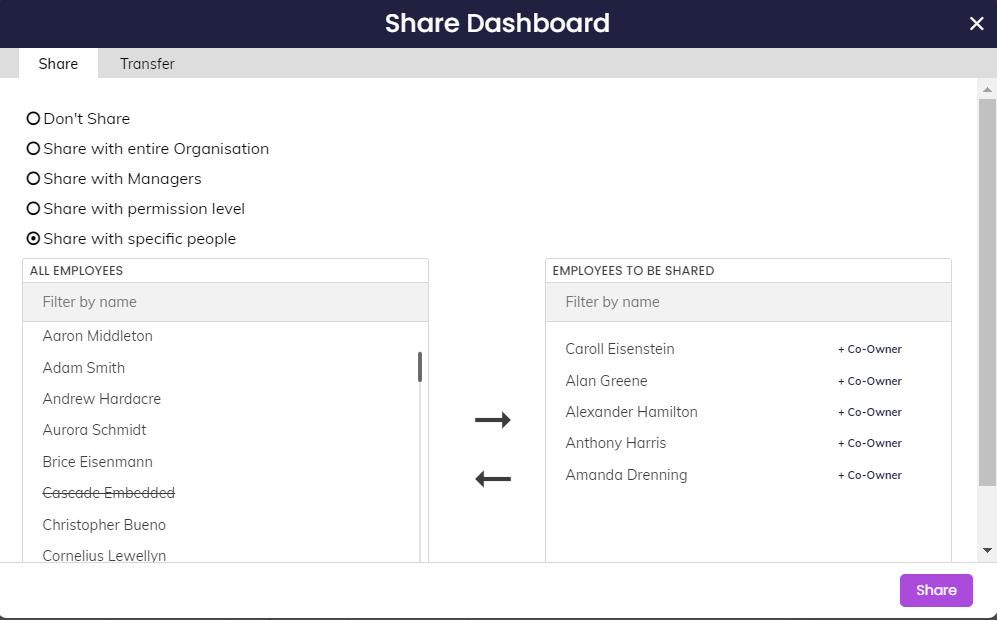This screenshot has width=997, height=620.
Task: Choose Share with entire Organisation
Action: coord(33,148)
